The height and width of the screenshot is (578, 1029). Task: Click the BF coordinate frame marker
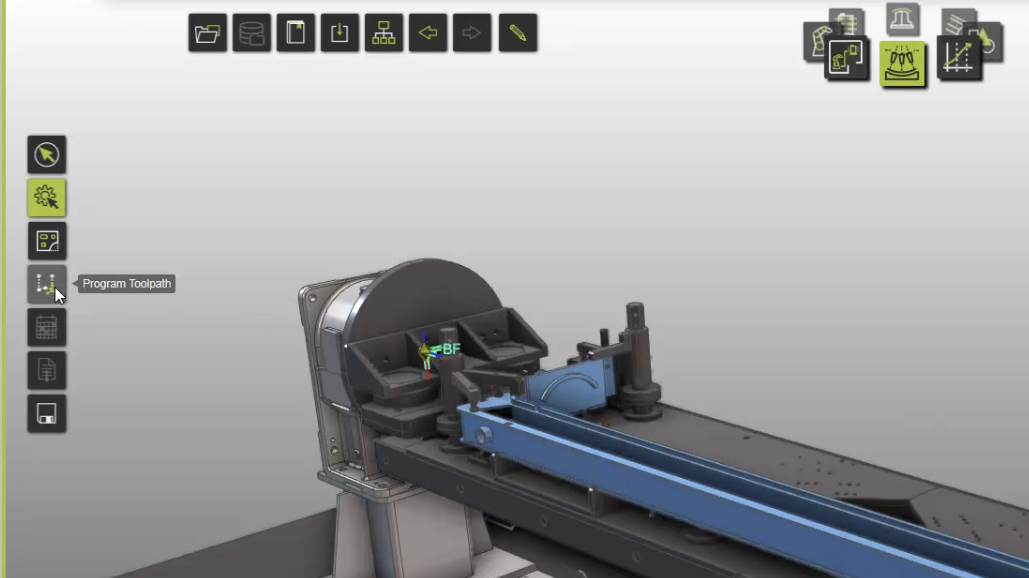[x=427, y=351]
